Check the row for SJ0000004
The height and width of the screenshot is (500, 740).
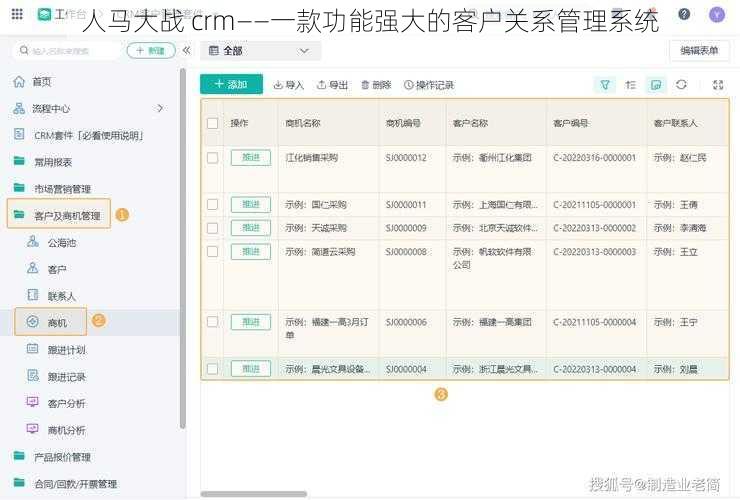coord(212,369)
